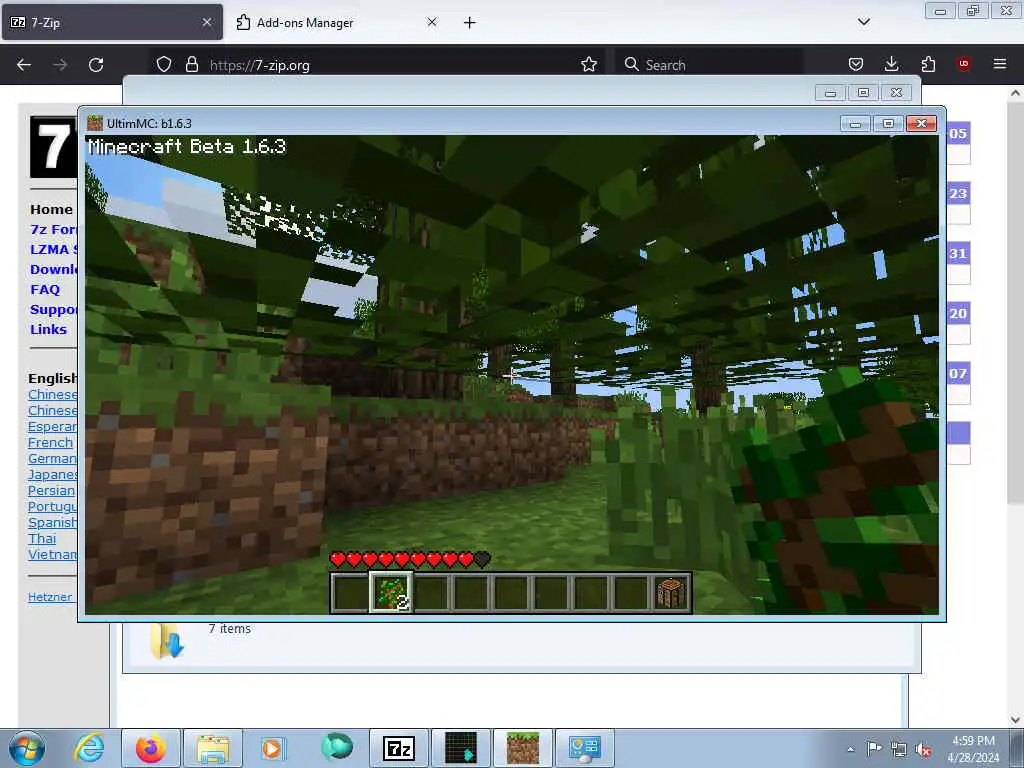Open the German language link
The image size is (1024, 768).
point(52,458)
